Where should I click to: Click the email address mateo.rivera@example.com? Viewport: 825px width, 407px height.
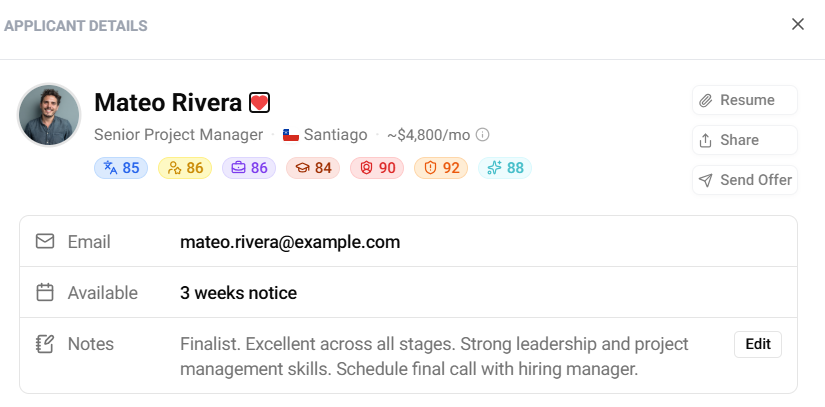click(290, 241)
